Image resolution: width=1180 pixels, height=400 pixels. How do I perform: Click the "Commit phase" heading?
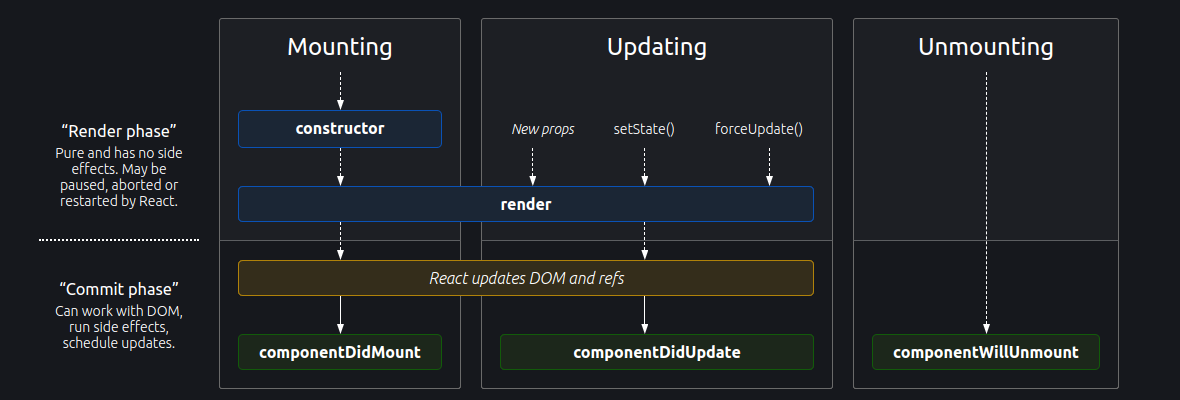(119, 289)
